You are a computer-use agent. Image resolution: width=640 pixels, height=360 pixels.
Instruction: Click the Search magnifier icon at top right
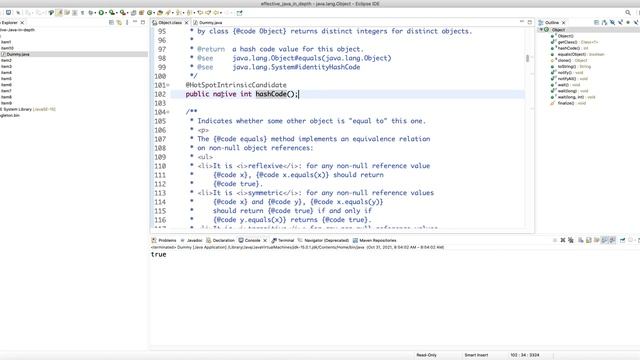628,13
